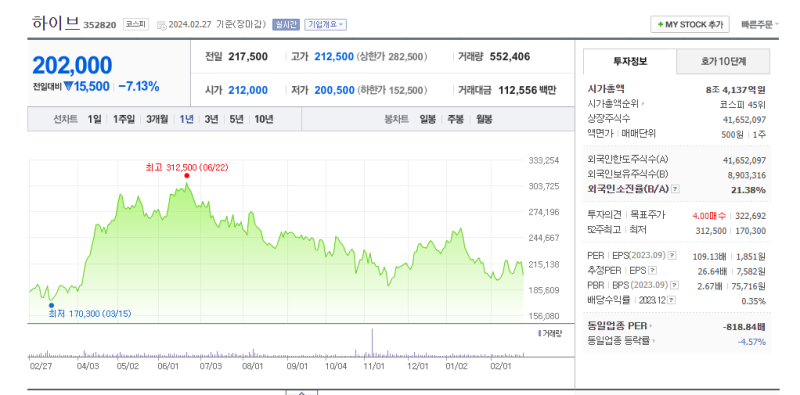Click the 시가총액 value 8조 4,137억원
The height and width of the screenshot is (395, 800).
[736, 90]
